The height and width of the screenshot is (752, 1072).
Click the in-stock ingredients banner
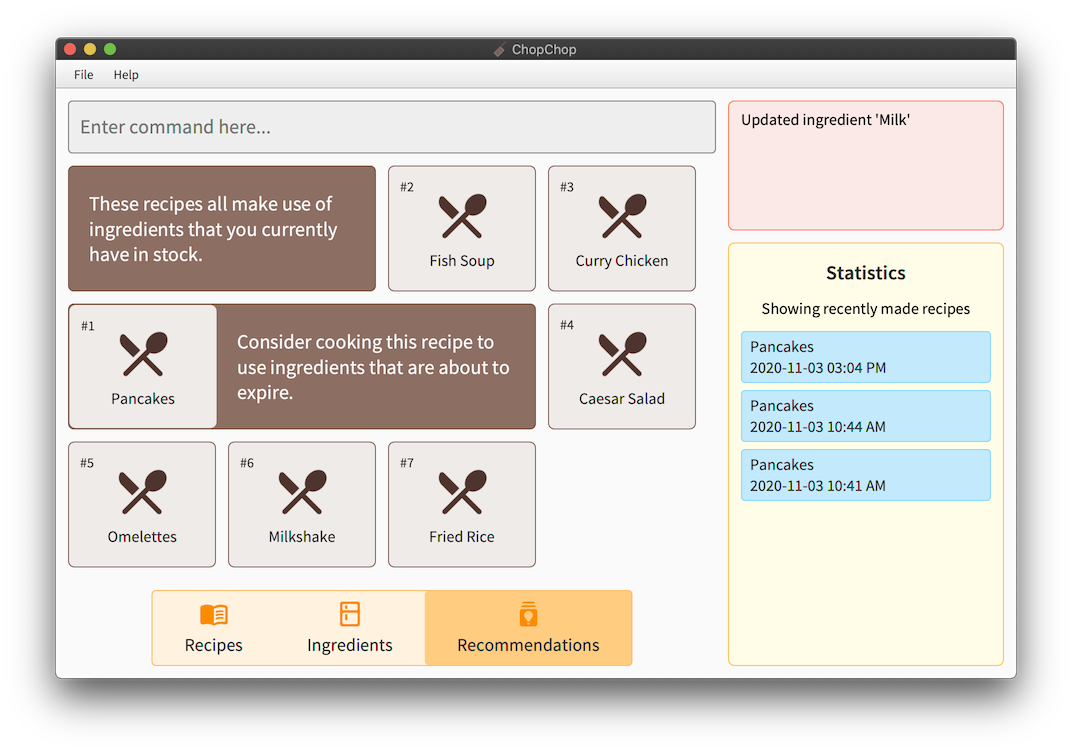pos(222,228)
